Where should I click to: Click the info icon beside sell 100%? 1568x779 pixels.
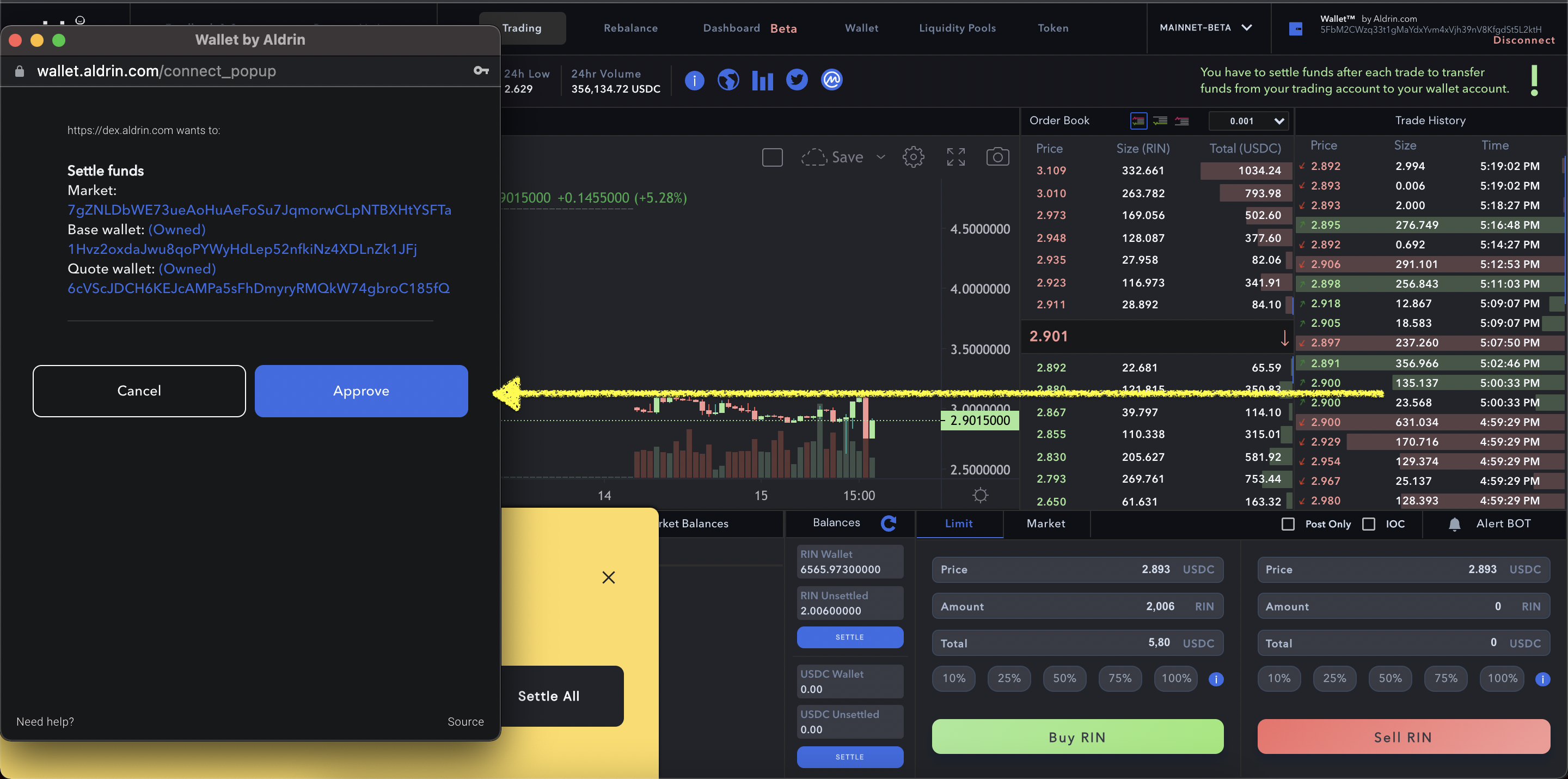pos(1542,679)
